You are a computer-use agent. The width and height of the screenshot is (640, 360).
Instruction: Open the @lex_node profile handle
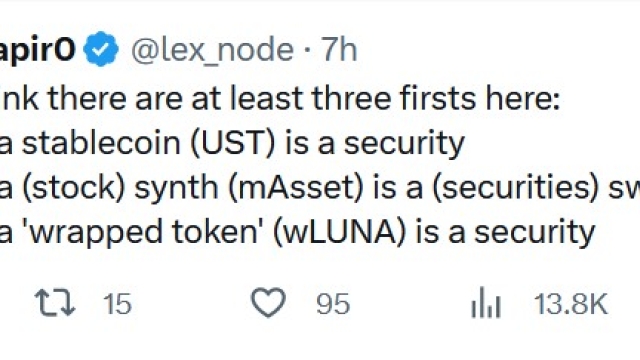tap(212, 50)
